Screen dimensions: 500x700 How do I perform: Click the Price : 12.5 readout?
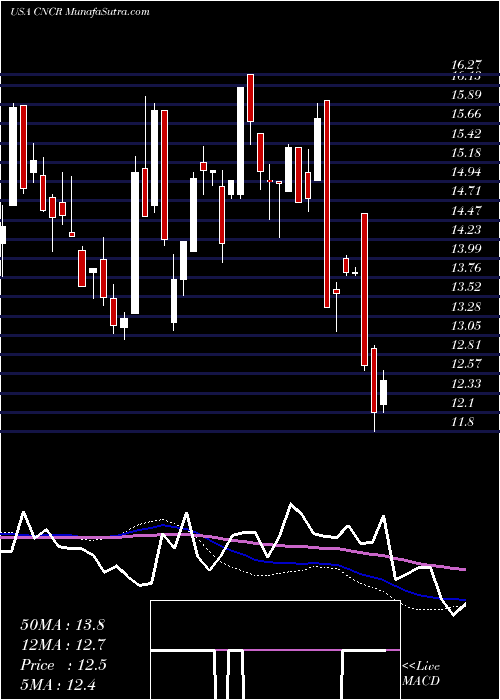tap(63, 665)
